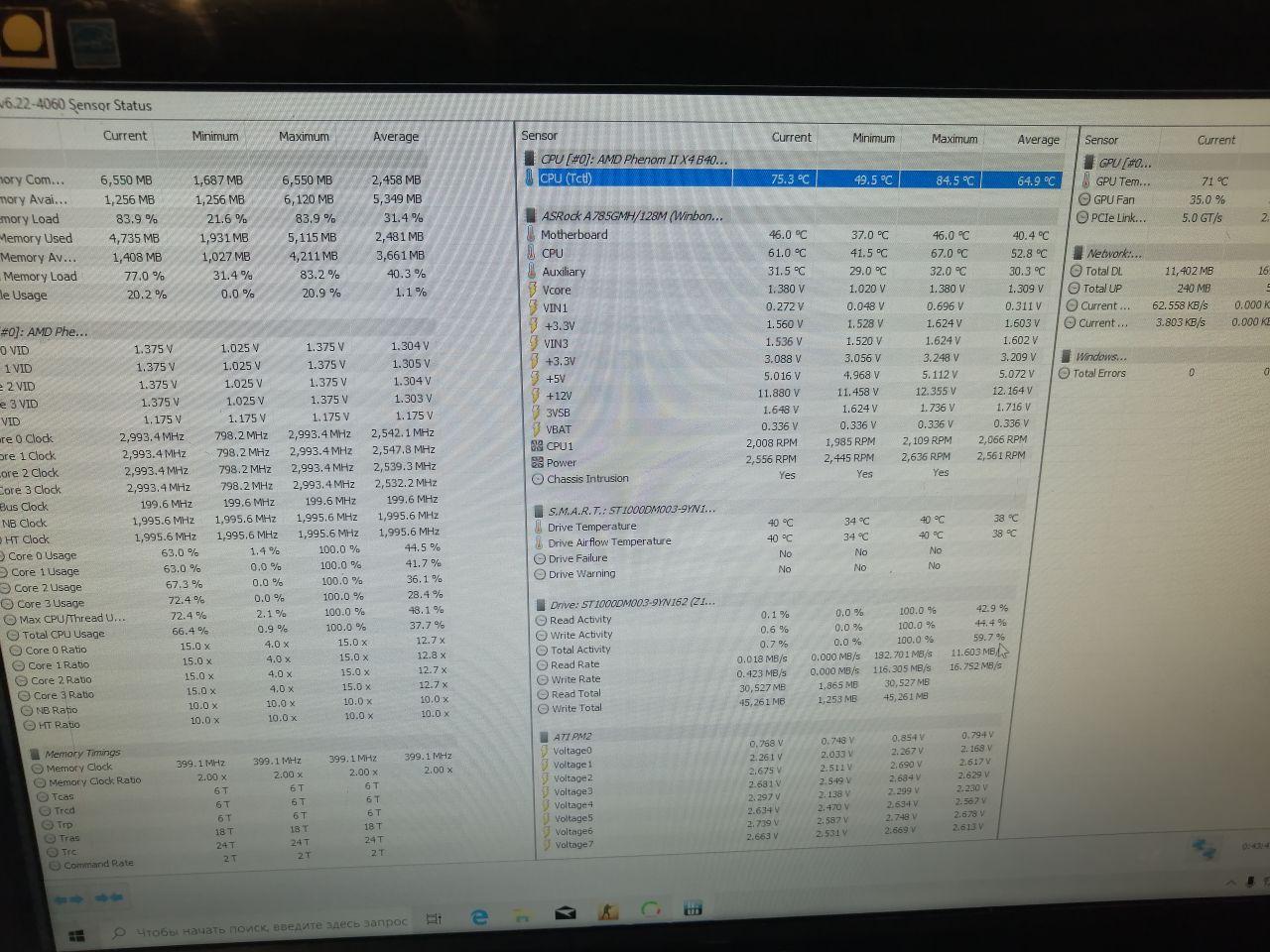The image size is (1270, 952).
Task: Click the Average column header in the middle panel
Action: [x=1038, y=140]
